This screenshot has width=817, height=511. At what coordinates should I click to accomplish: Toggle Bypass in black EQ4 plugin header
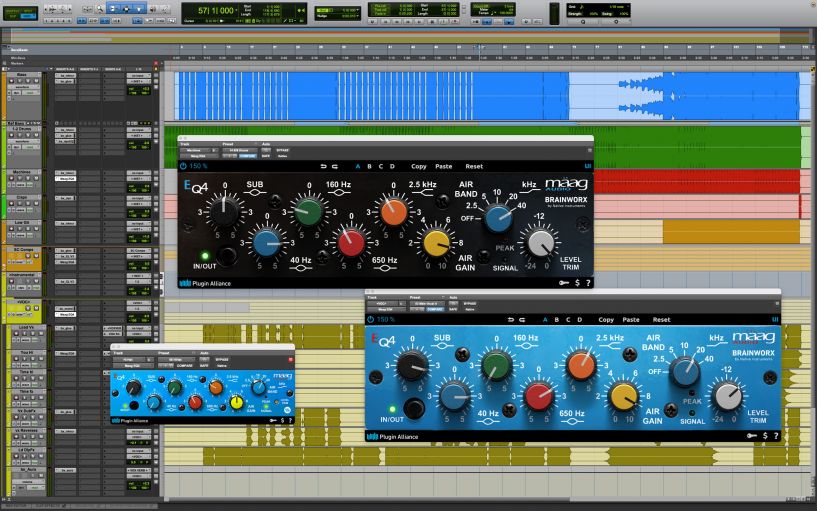[282, 150]
